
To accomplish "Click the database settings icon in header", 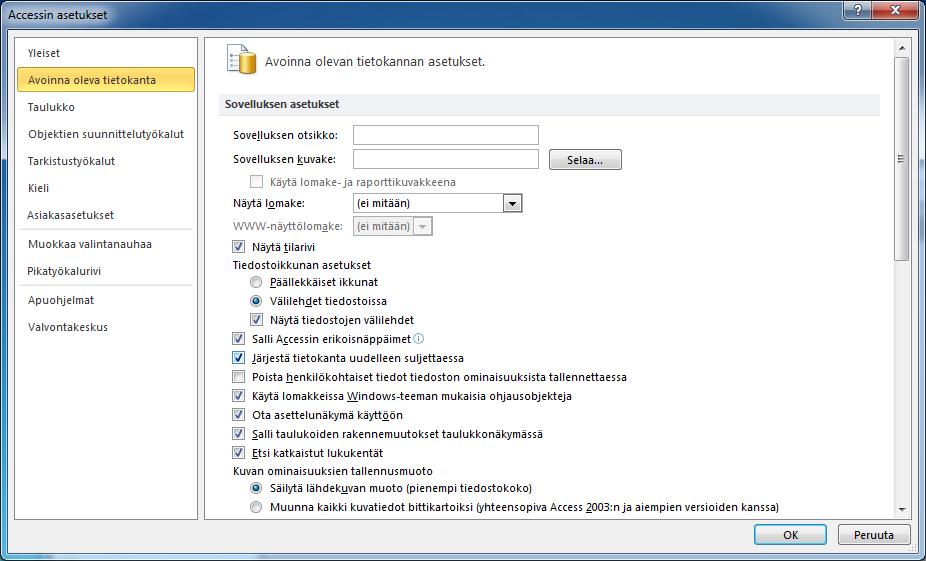I will pos(242,59).
